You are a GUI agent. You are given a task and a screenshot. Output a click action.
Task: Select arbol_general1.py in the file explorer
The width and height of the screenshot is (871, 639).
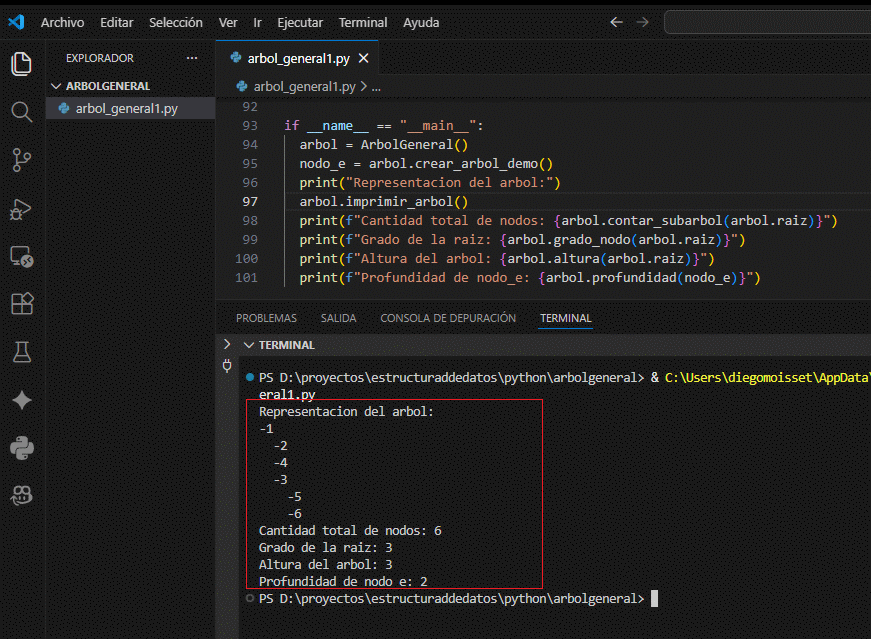coord(126,108)
